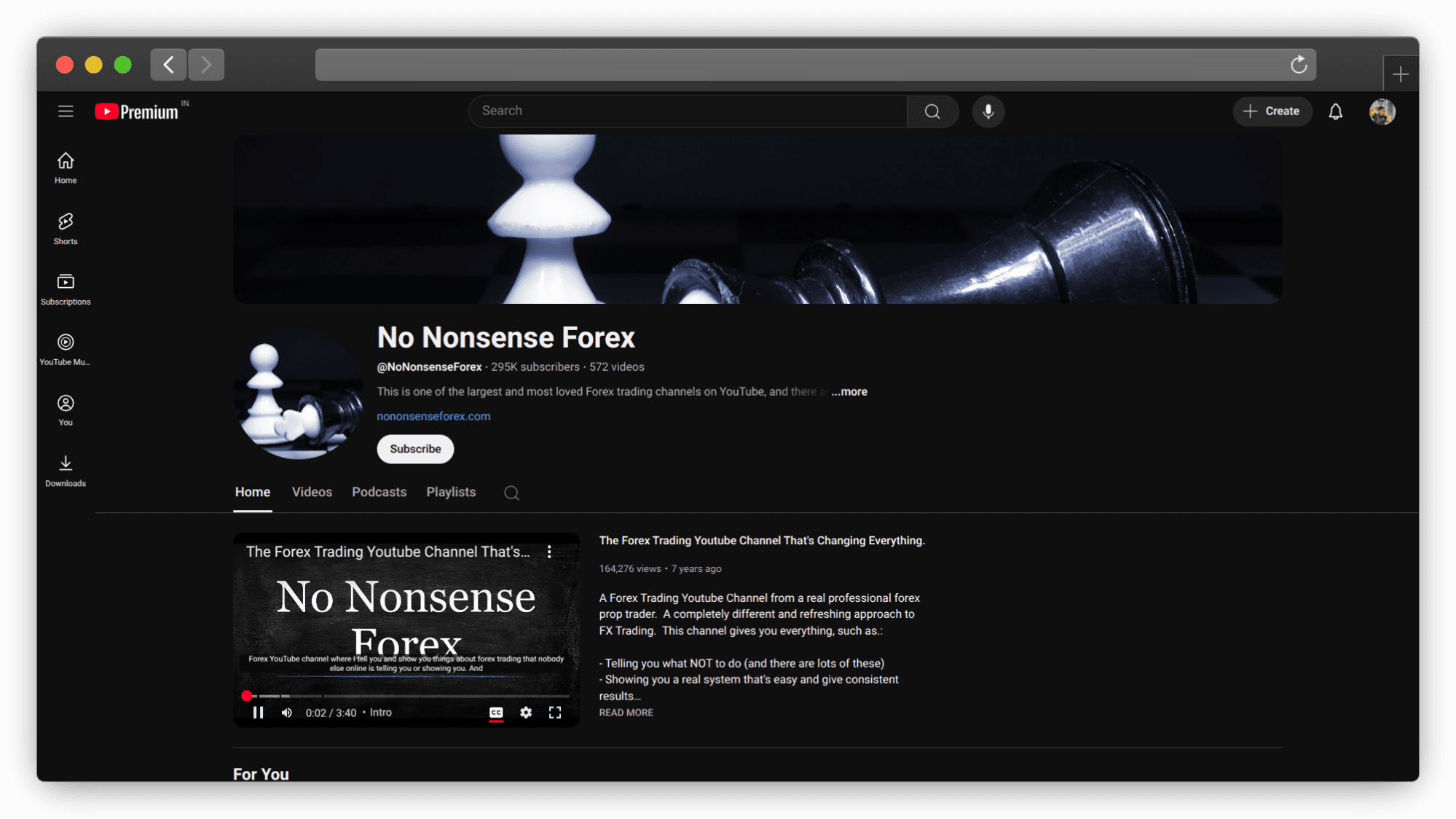Viewport: 1456px width, 819px height.
Task: Pause the channel trailer video
Action: [258, 713]
